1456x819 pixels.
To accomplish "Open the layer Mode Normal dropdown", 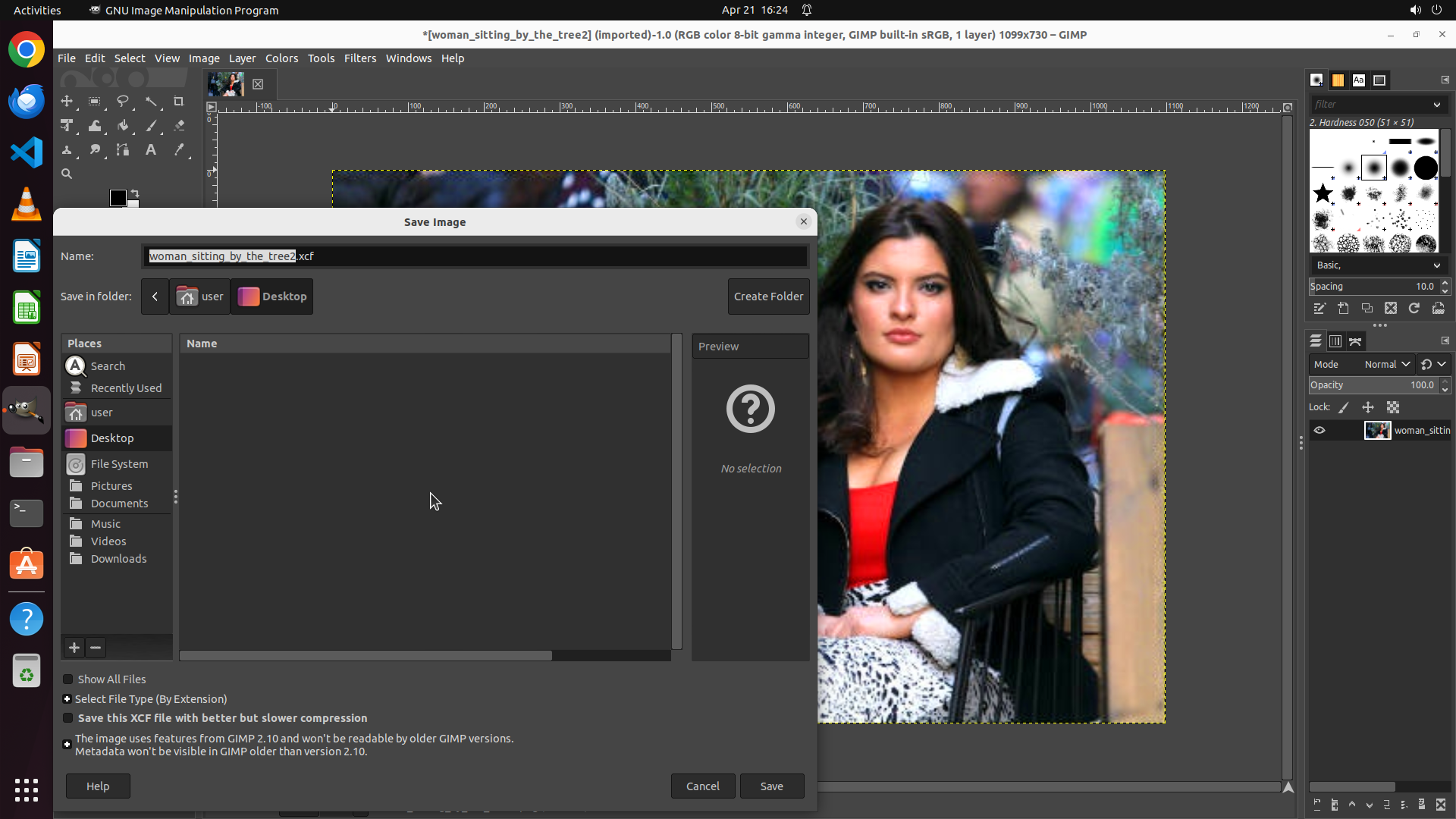I will tap(1386, 365).
